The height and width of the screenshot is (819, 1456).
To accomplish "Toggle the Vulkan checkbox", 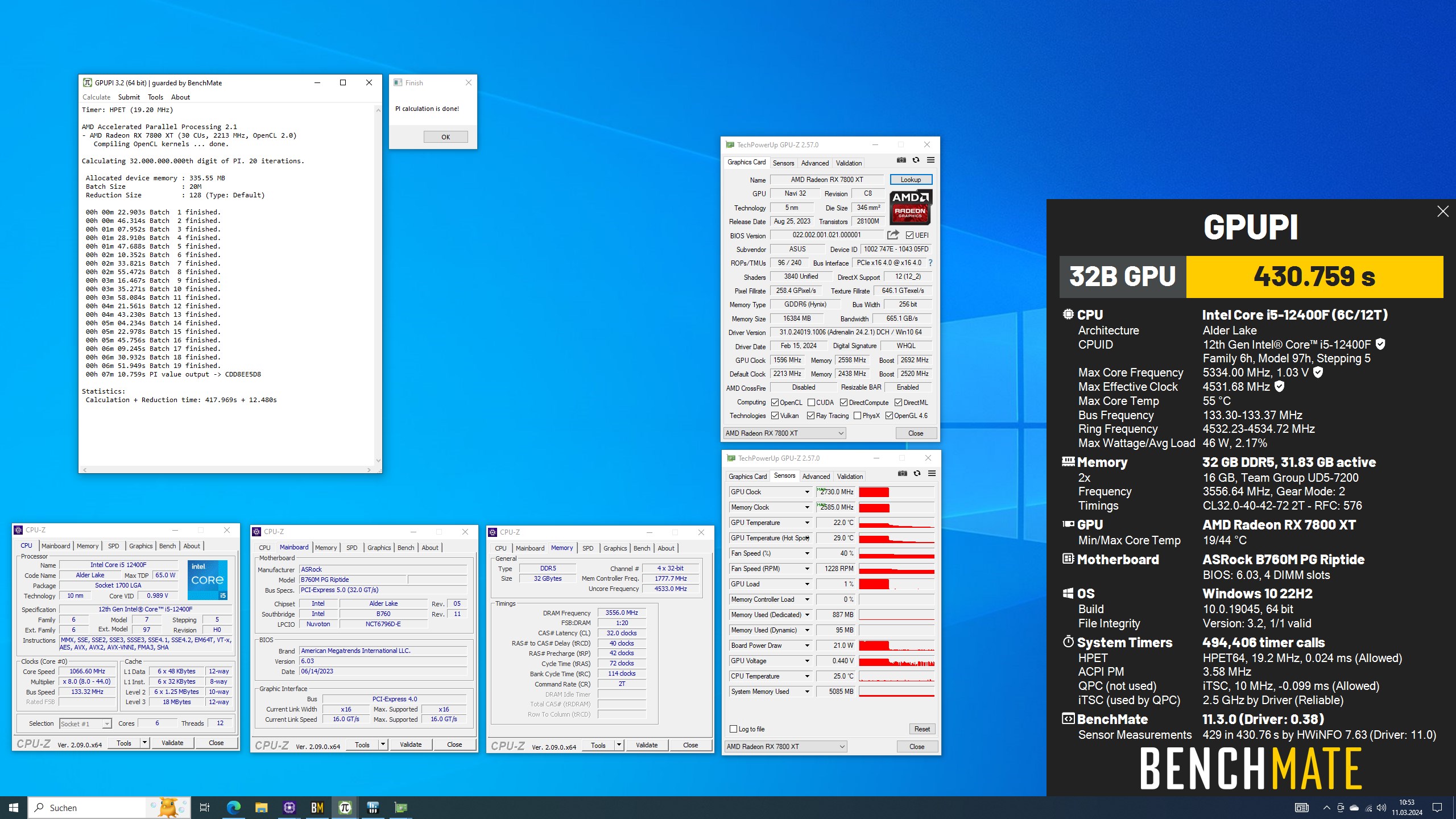I will [x=775, y=416].
